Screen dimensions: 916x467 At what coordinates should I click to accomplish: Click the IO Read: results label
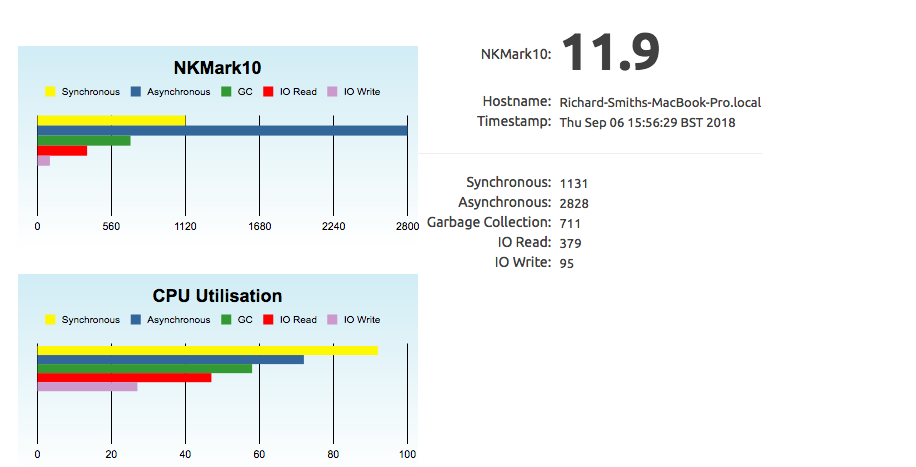[525, 242]
